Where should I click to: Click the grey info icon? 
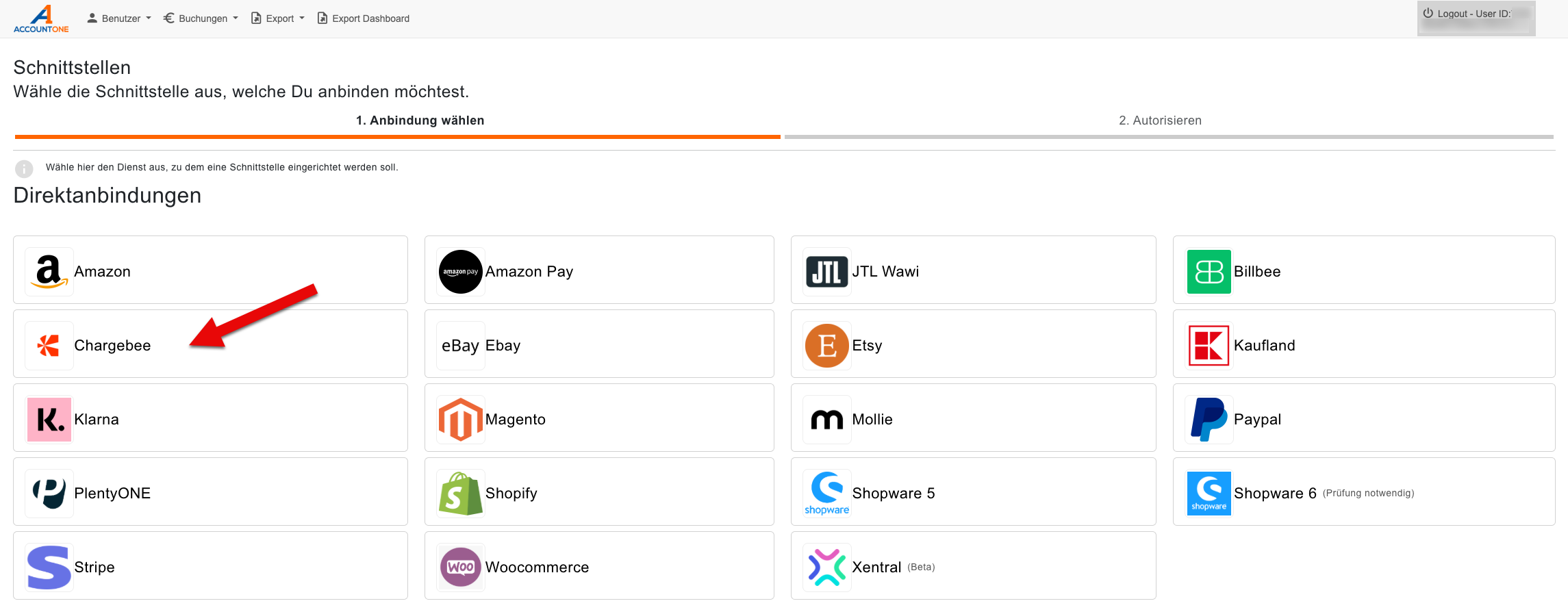[x=24, y=168]
